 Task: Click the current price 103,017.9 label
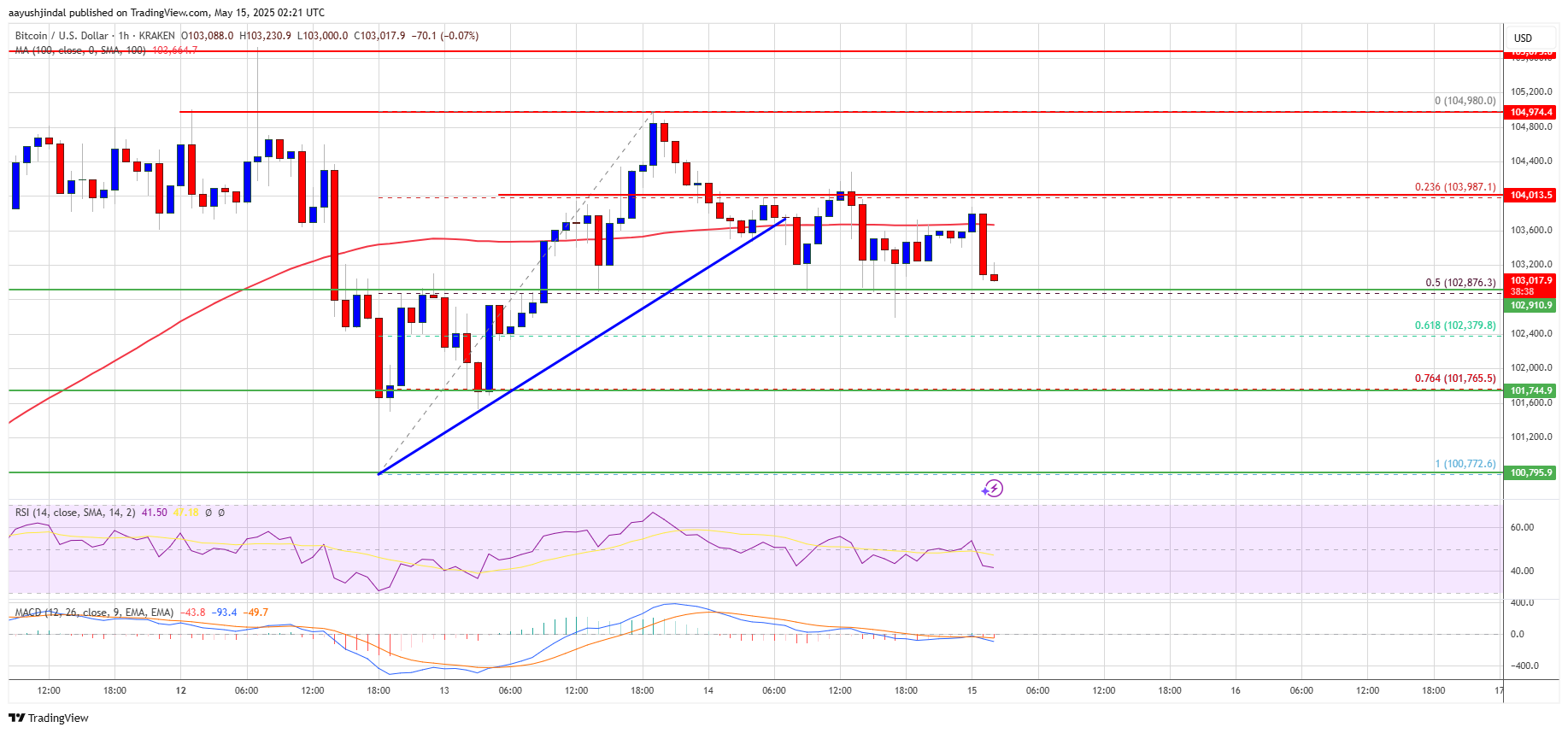(1530, 280)
